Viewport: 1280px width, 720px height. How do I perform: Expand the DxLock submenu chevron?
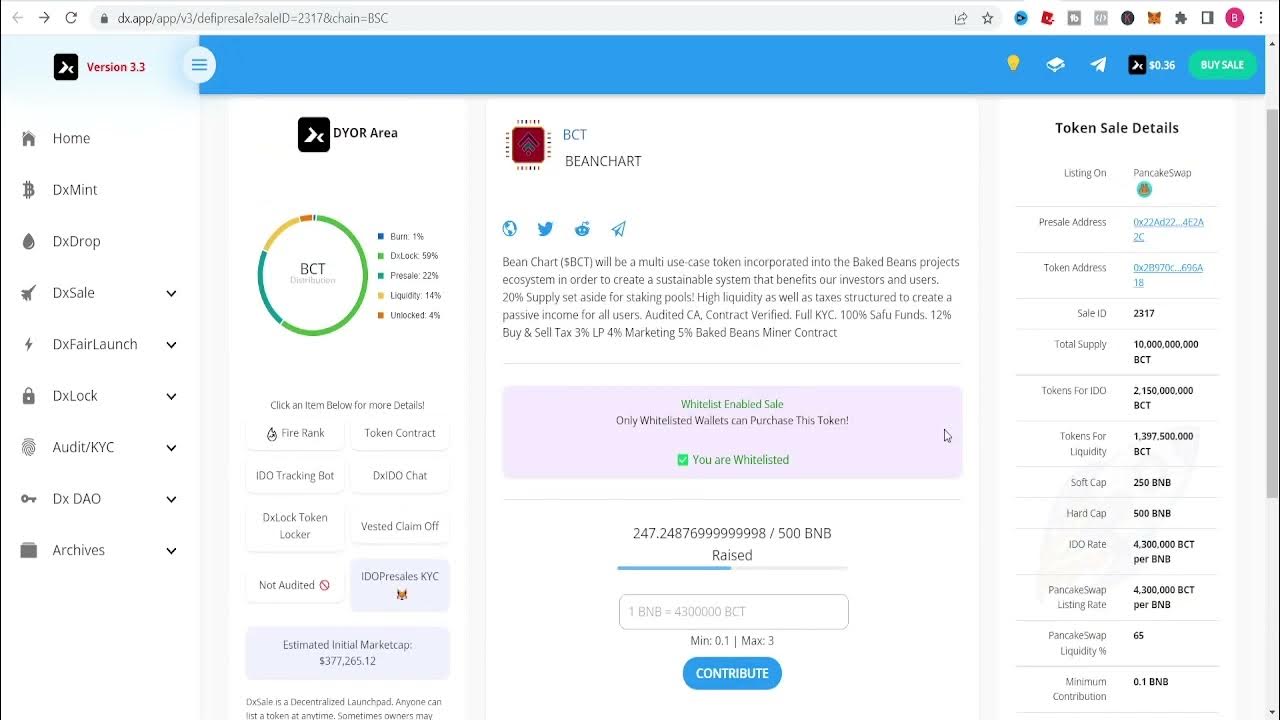tap(171, 396)
